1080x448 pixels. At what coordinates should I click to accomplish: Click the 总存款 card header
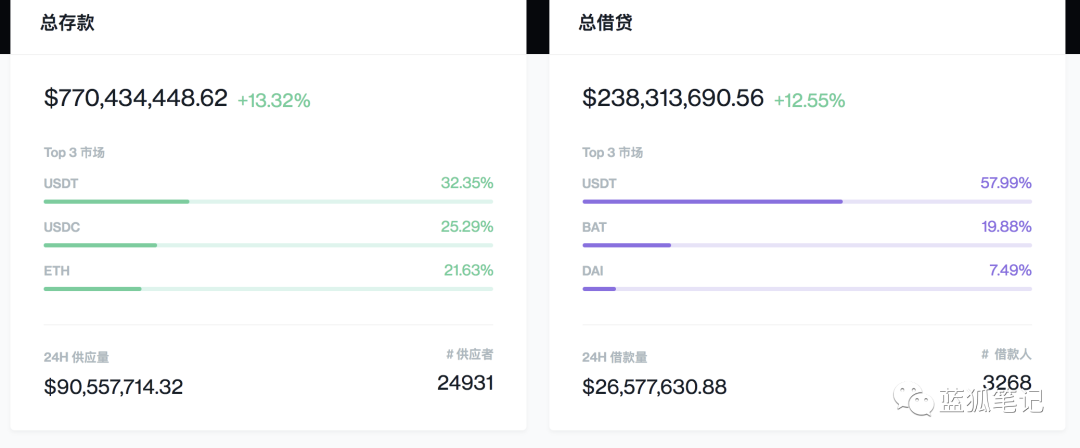[268, 25]
